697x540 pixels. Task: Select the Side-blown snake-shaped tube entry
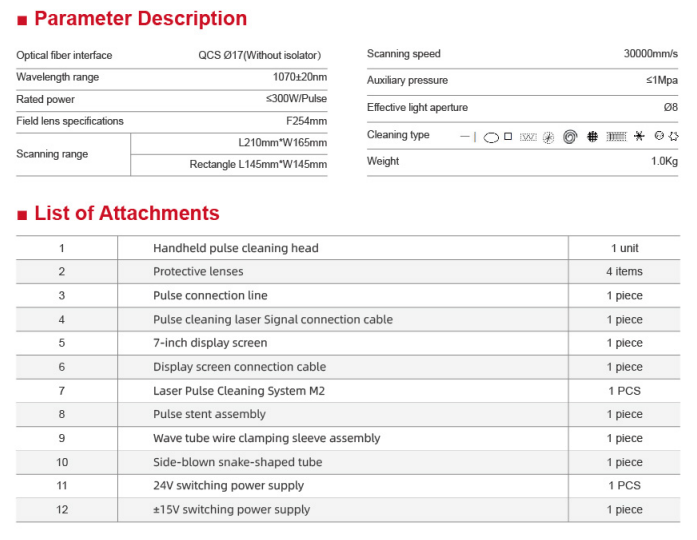238,462
